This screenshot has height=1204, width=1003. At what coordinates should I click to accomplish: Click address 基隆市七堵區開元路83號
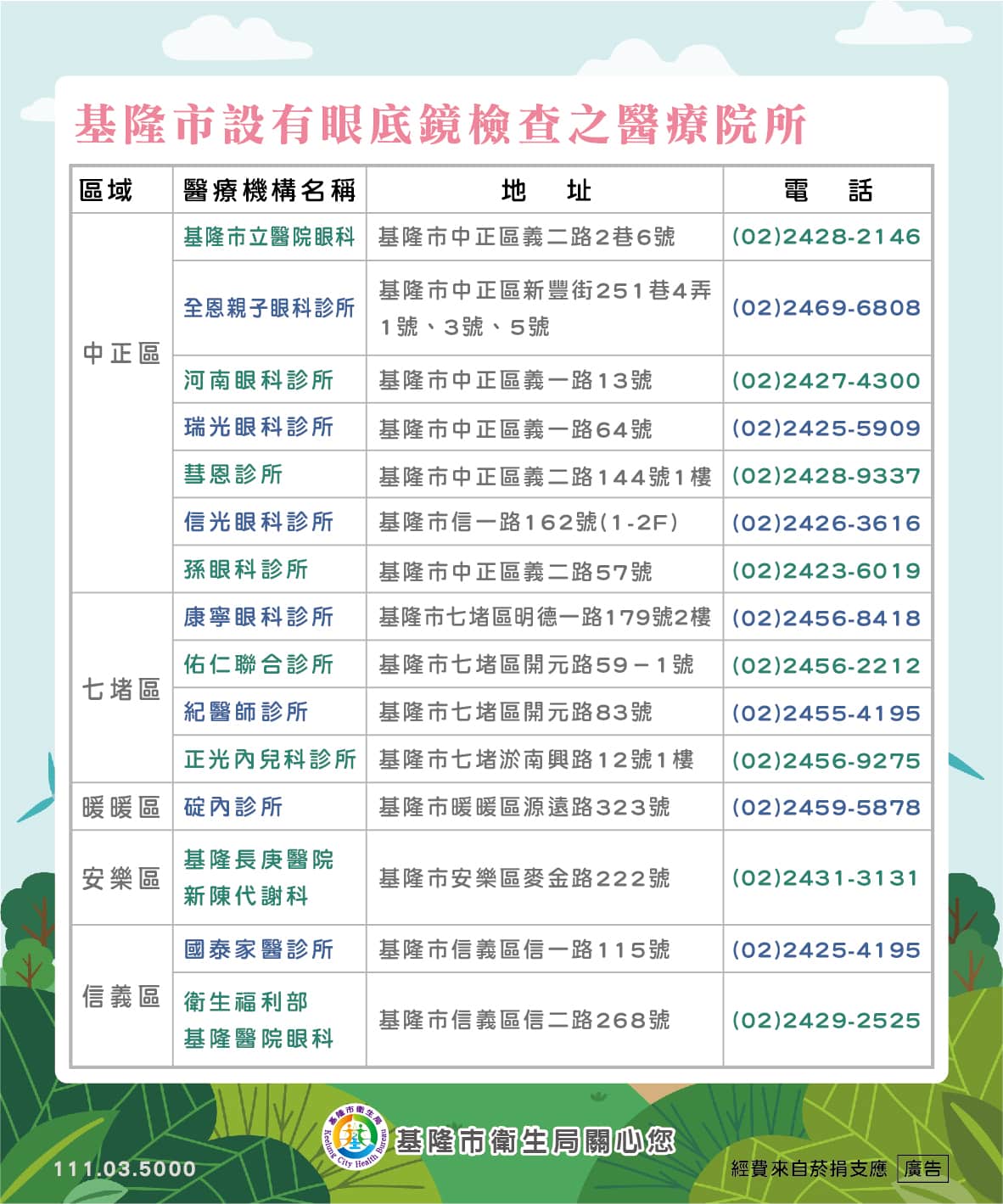pyautogui.click(x=515, y=712)
